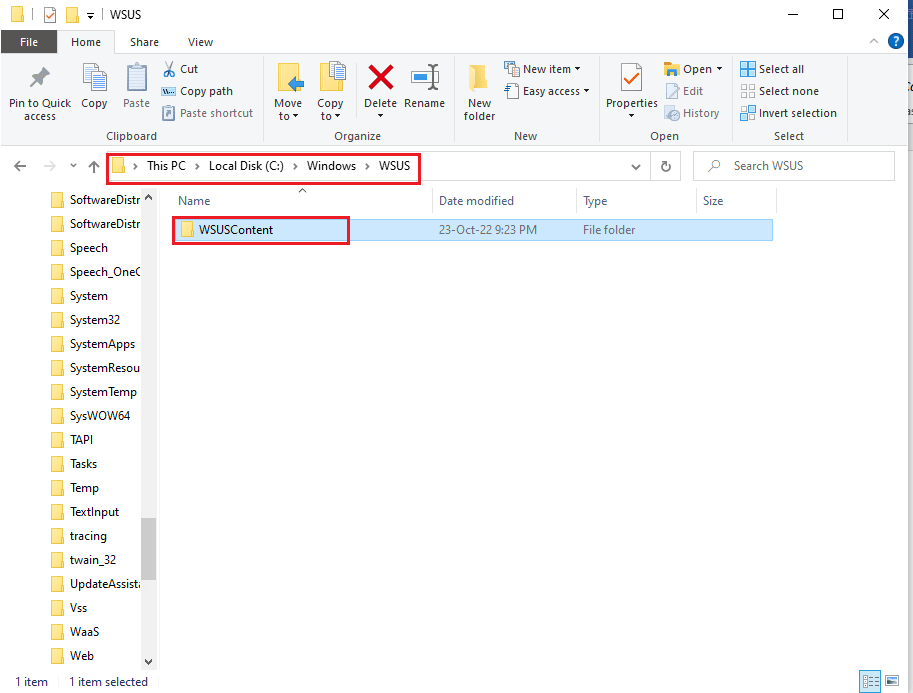The width and height of the screenshot is (913, 693).
Task: Click Select none
Action: click(x=780, y=91)
